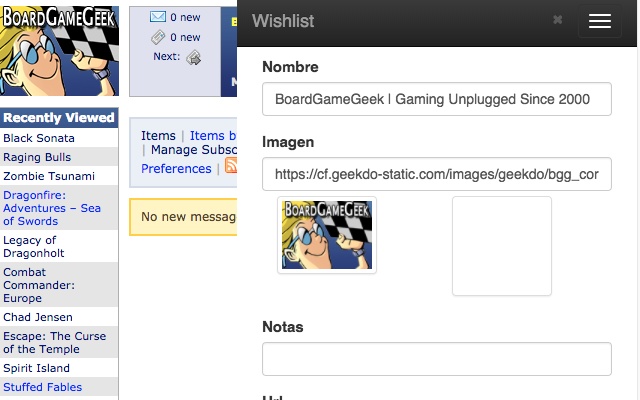
Task: Click the GeekMail tag icon beside 0 new
Action: click(x=158, y=37)
